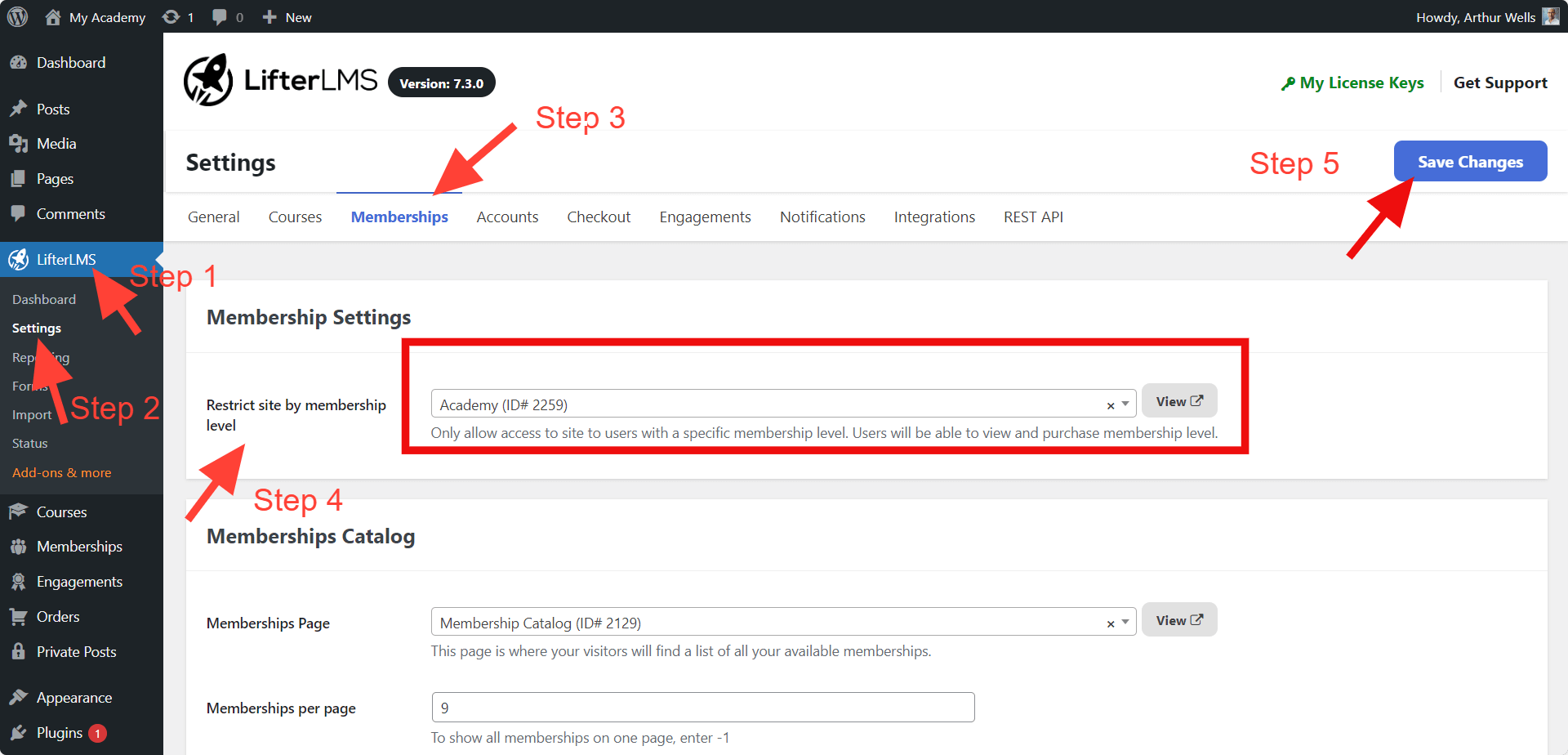Image resolution: width=1568 pixels, height=755 pixels.
Task: Click the Comments bubble icon in sidebar
Action: pos(18,214)
